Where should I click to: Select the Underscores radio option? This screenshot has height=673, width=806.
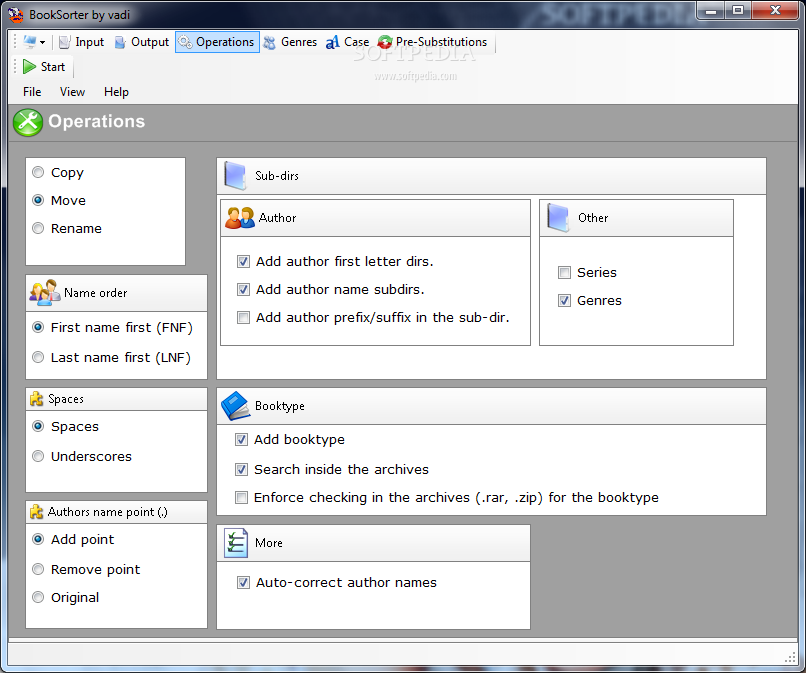[x=38, y=456]
